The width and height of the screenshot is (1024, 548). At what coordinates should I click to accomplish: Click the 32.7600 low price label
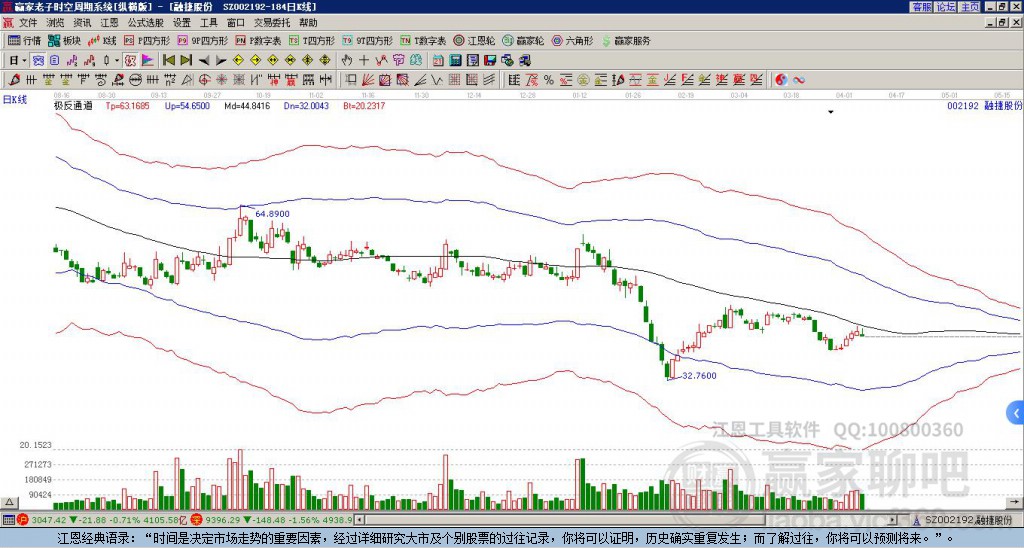coord(698,376)
